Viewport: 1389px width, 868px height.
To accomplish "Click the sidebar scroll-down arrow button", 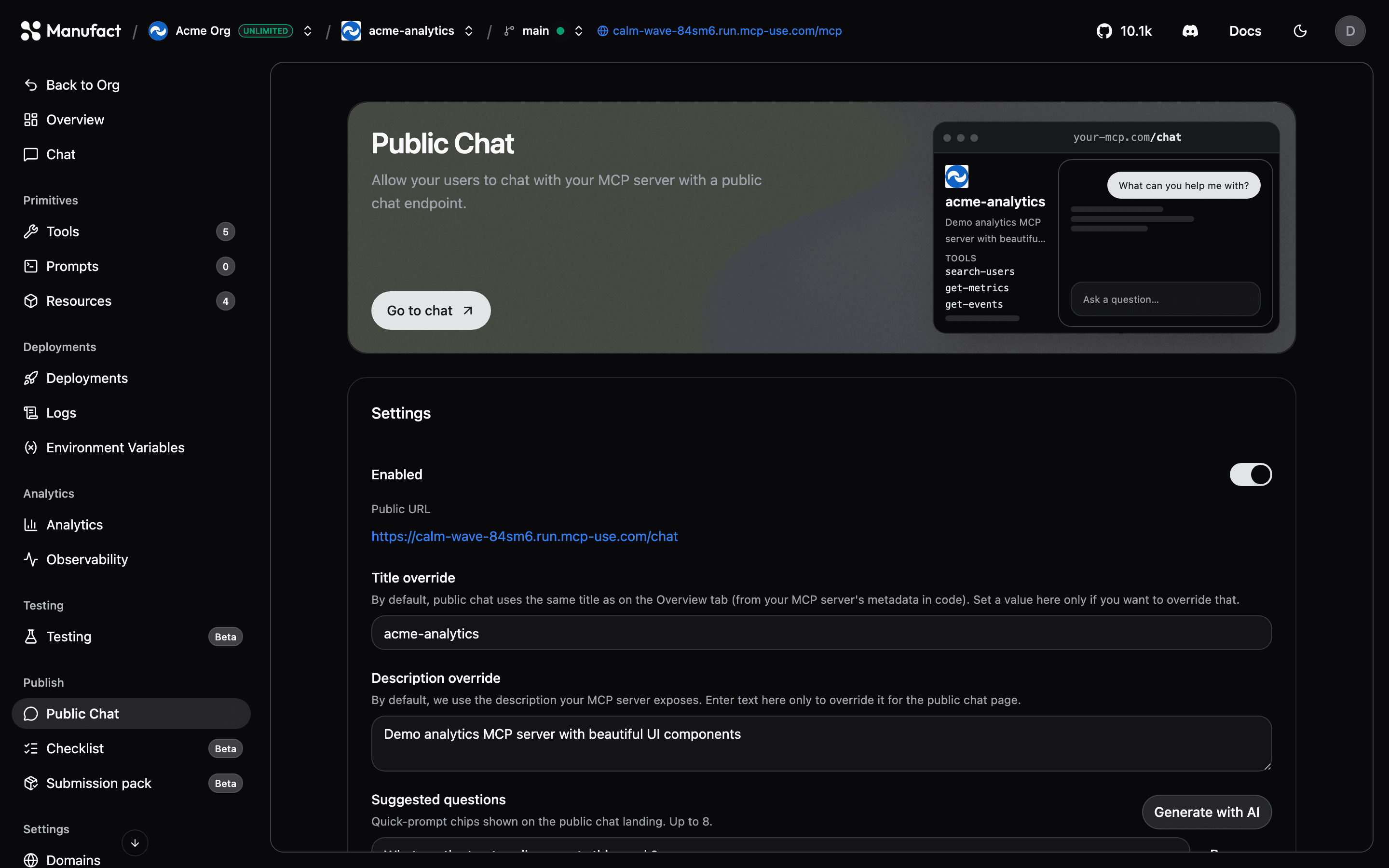I will [x=135, y=843].
